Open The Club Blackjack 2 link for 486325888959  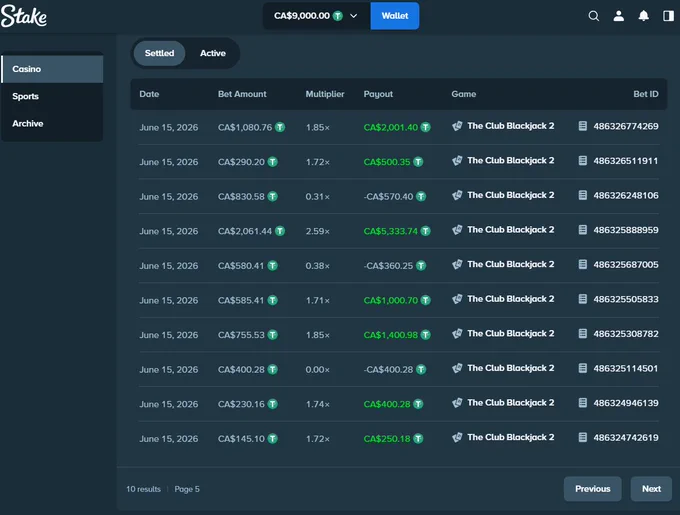pos(511,230)
